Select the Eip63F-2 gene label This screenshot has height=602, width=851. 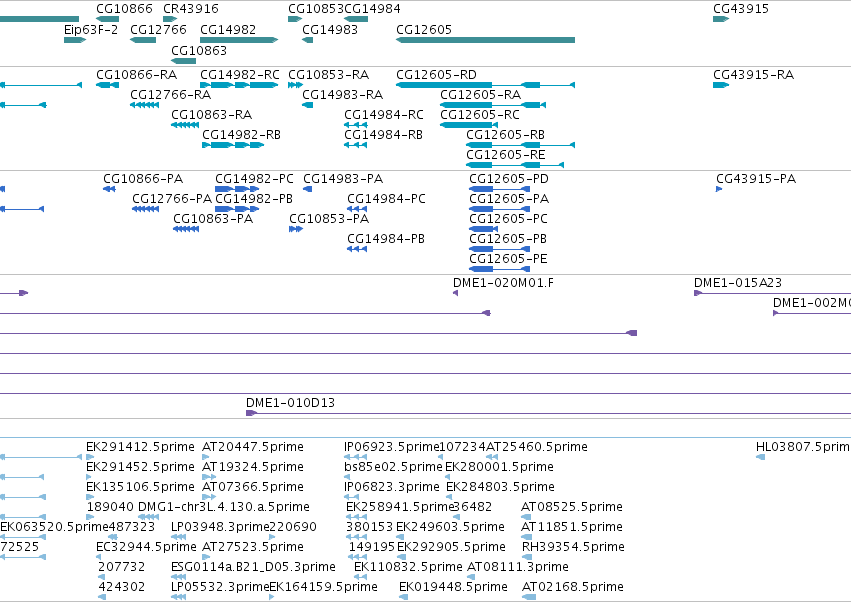[x=91, y=29]
